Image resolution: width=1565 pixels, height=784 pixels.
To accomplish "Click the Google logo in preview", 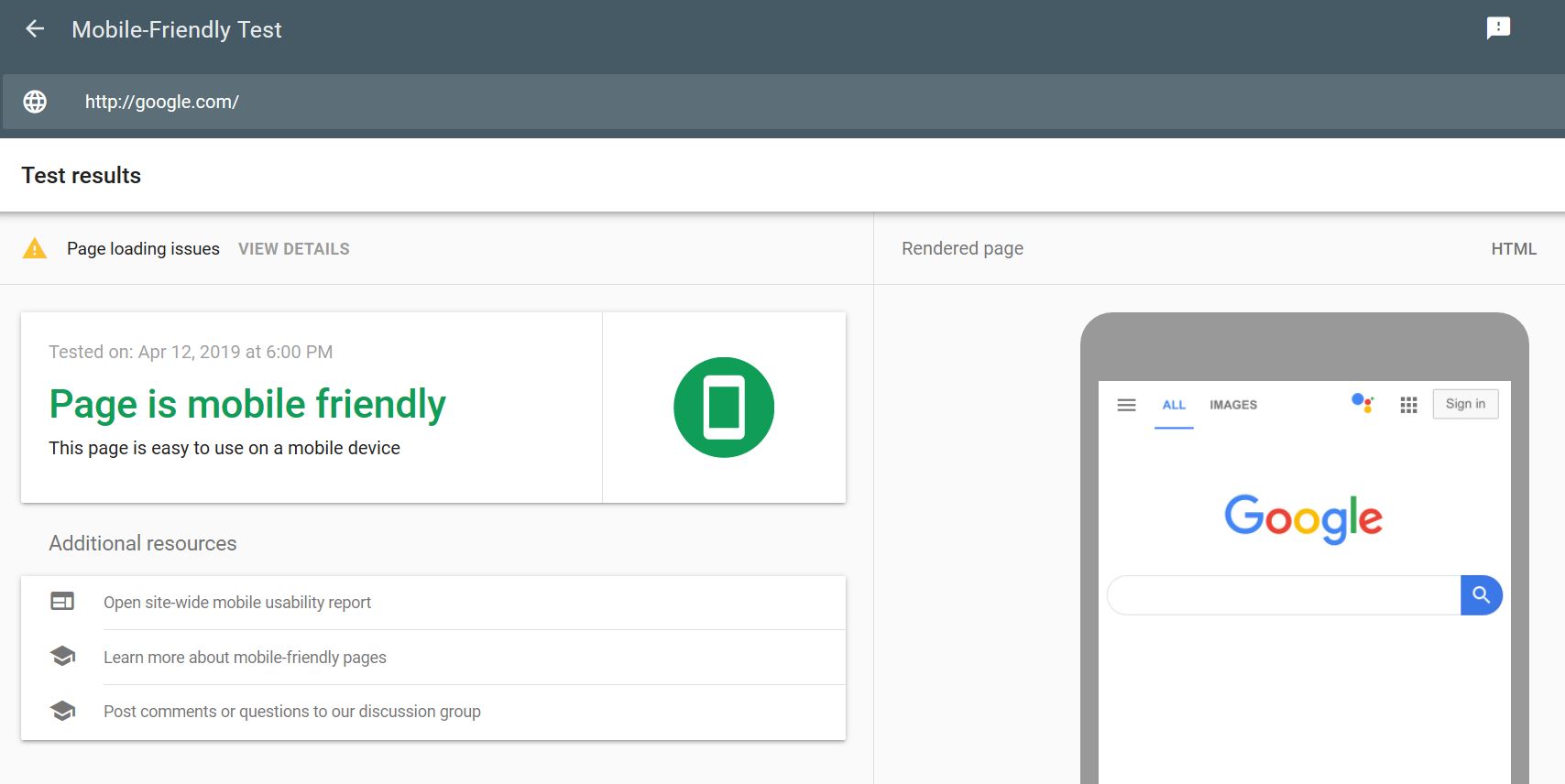I will click(x=1303, y=518).
